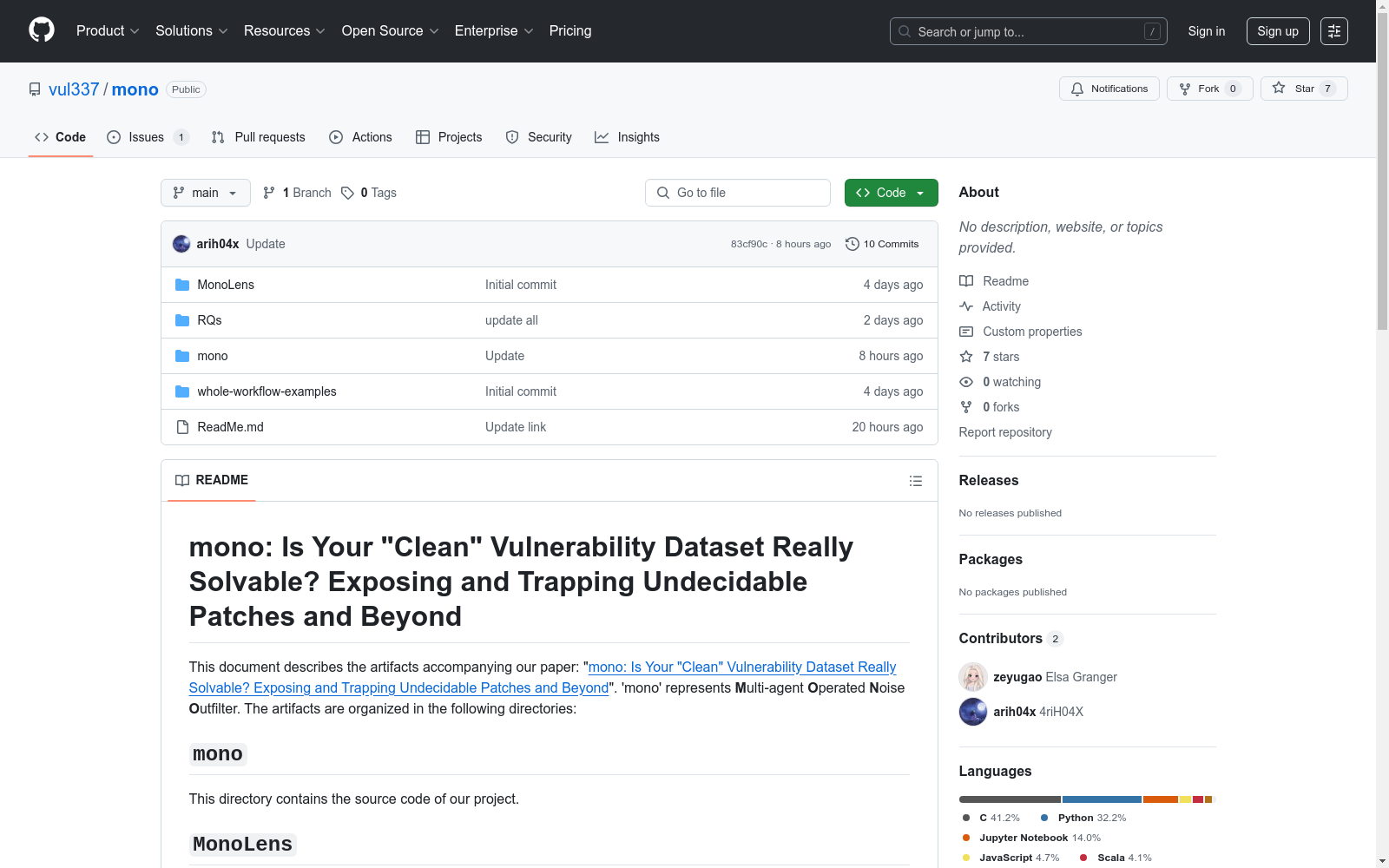
Task: Click the search magnifier icon in header
Action: (x=905, y=31)
